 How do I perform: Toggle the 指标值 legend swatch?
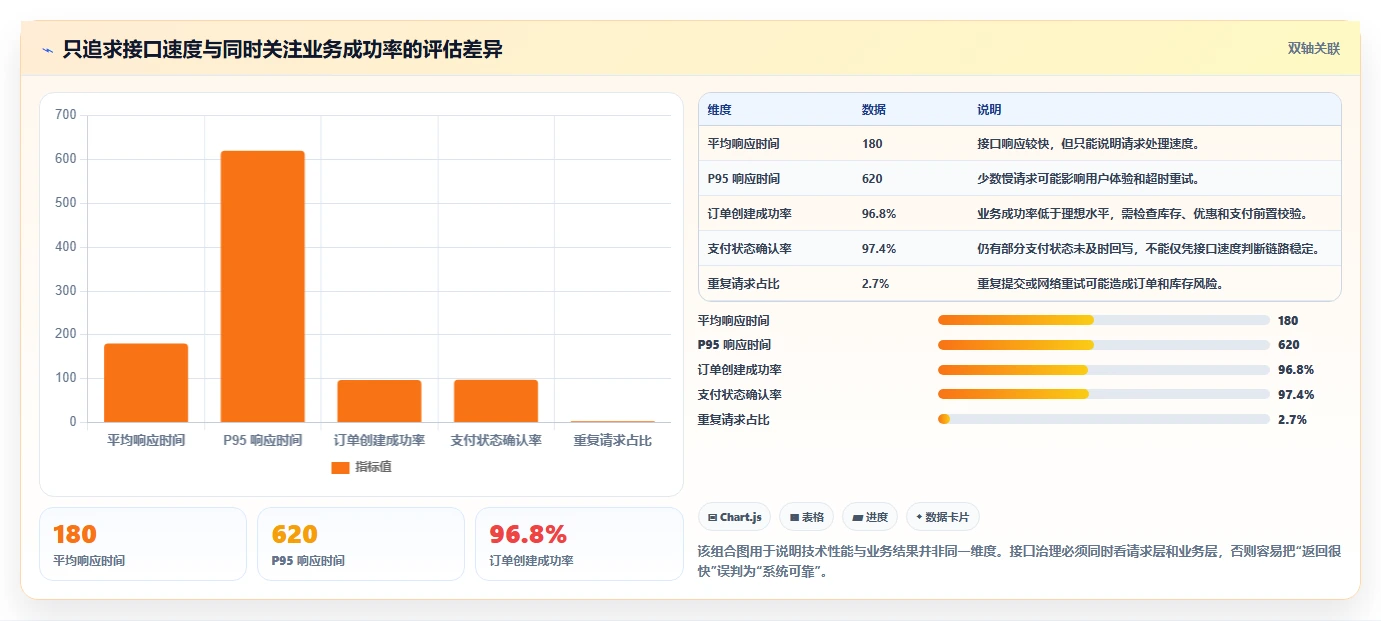[x=340, y=467]
